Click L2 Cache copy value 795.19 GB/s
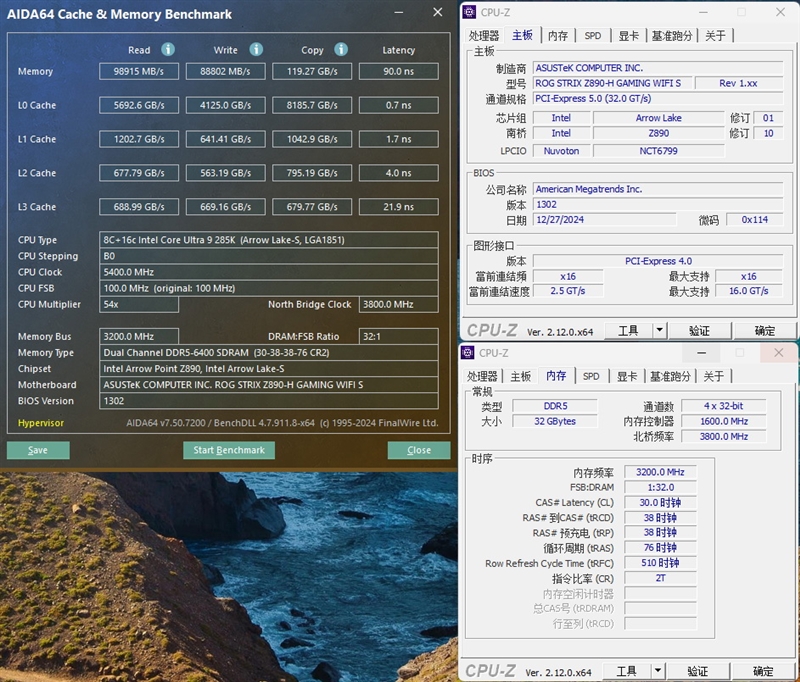The height and width of the screenshot is (682, 800). [312, 173]
